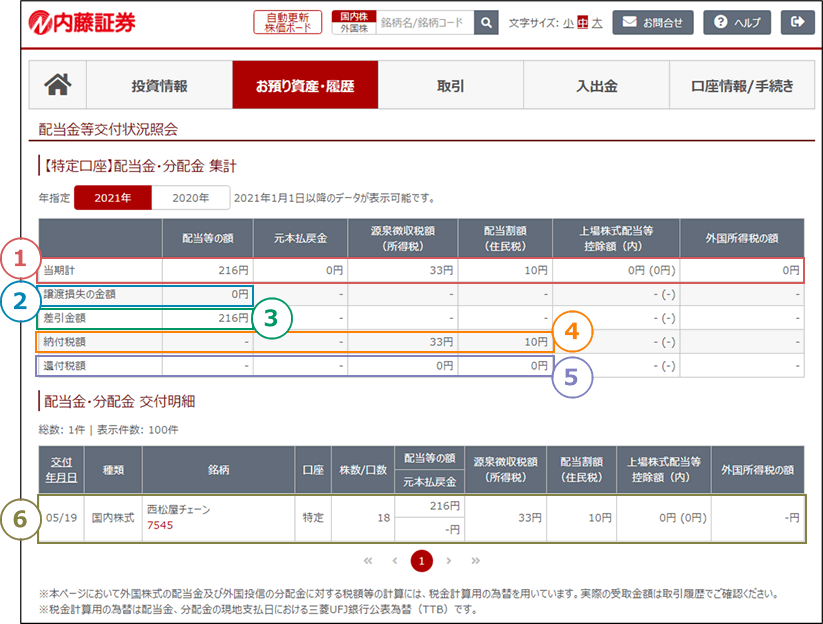Select 国内株 domestic stock toggle
This screenshot has width=823, height=624.
[x=353, y=16]
